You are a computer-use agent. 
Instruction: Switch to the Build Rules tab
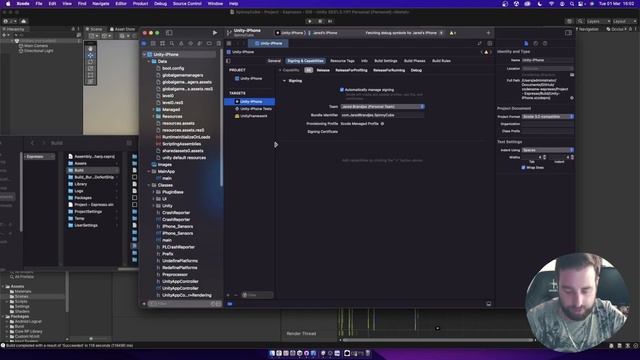click(441, 61)
